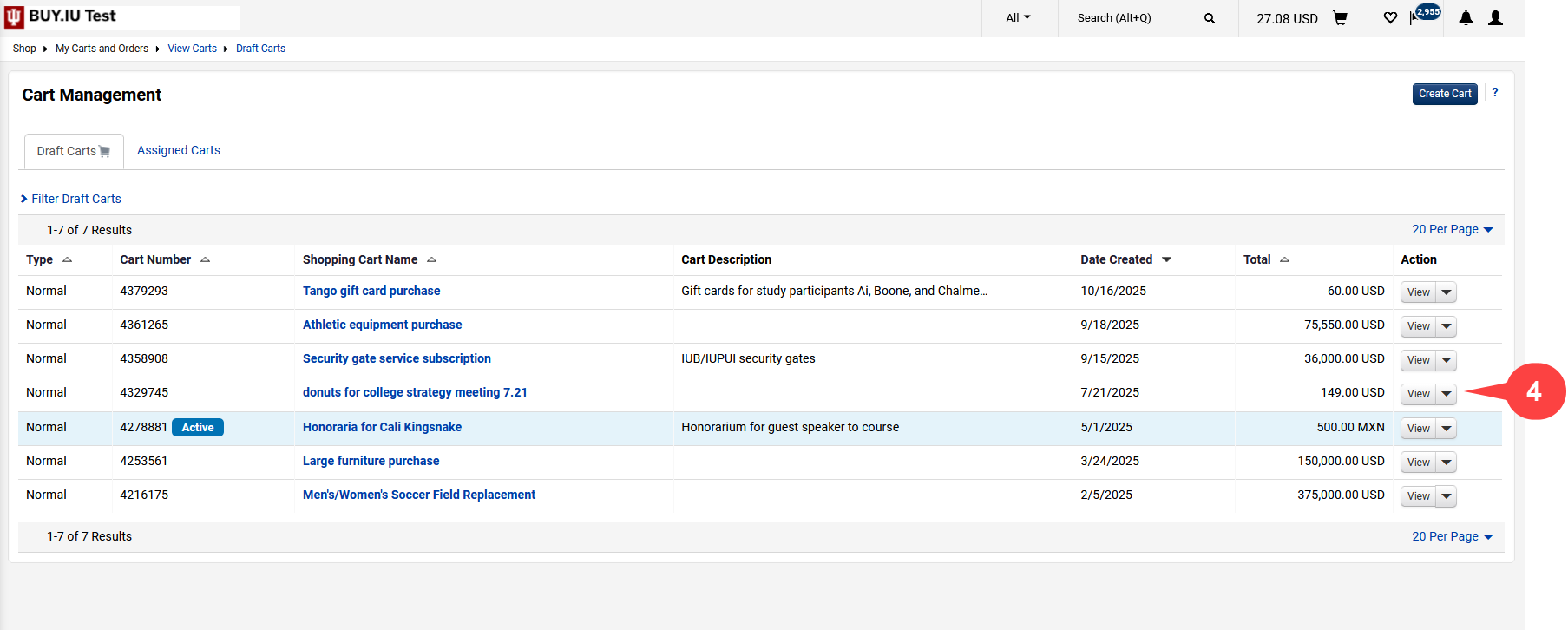Select the Draft Carts tab

(x=73, y=151)
